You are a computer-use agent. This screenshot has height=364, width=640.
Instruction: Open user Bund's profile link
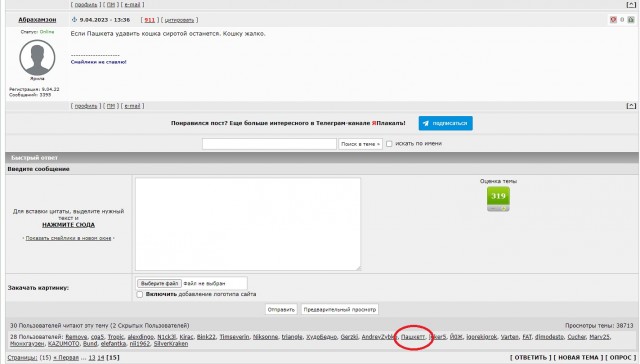pos(90,344)
